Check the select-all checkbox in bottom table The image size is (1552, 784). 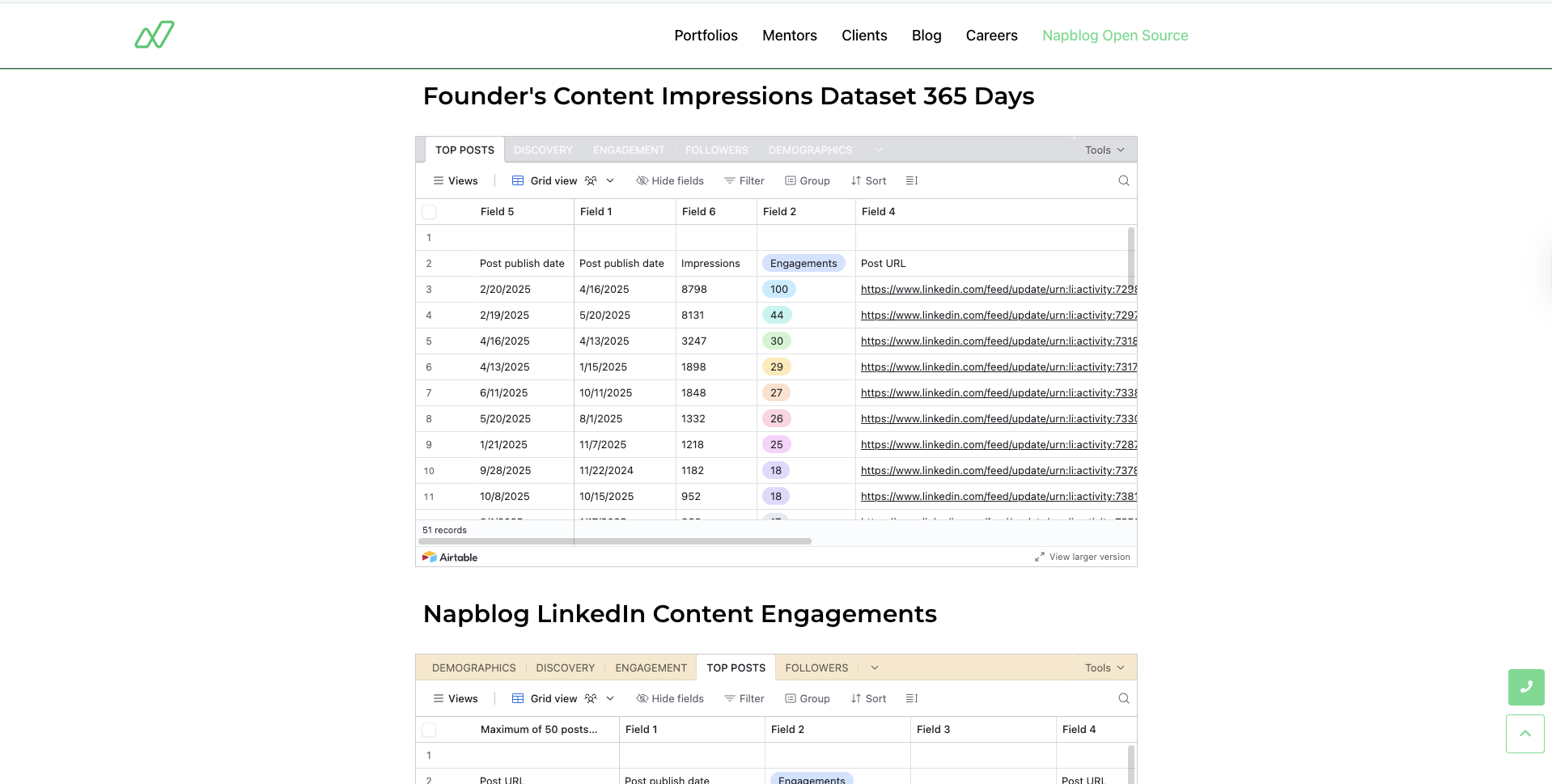[x=429, y=729]
